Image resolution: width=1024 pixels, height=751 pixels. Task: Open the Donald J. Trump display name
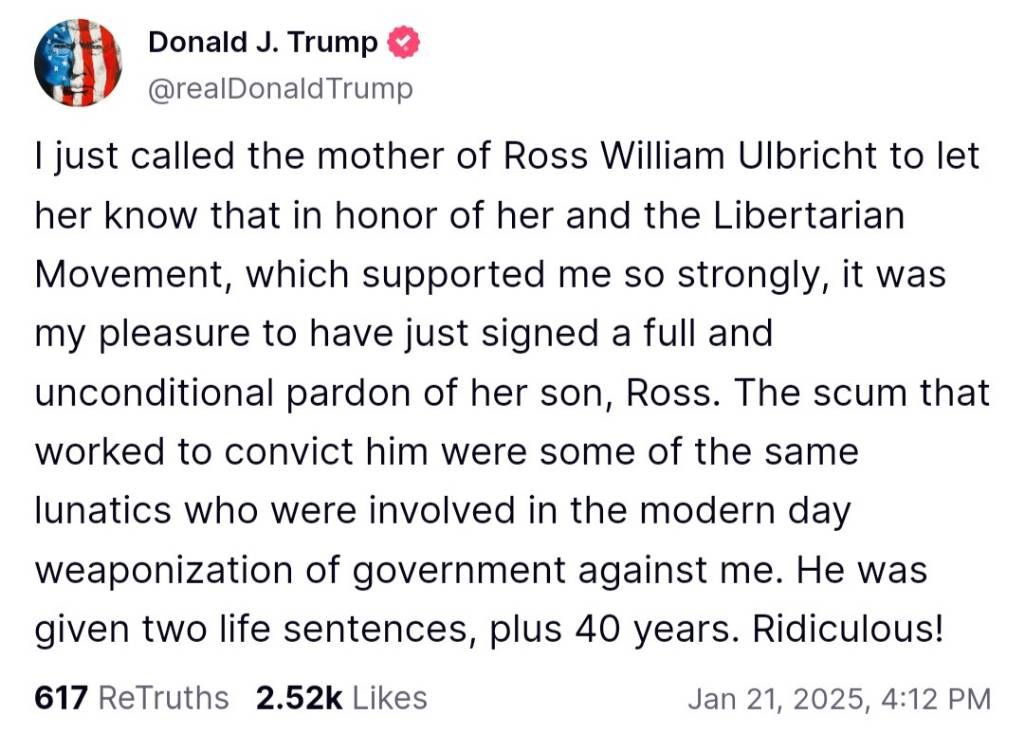[x=263, y=42]
